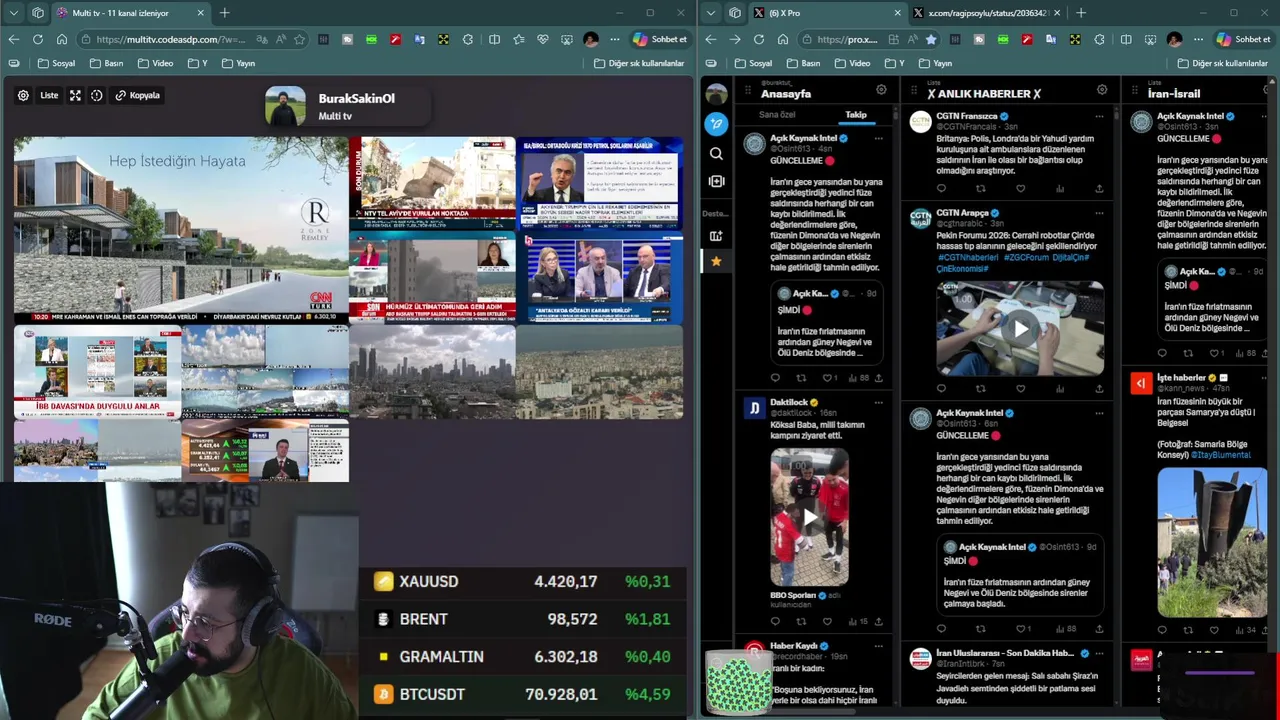Screen dimensions: 1280x720
Task: Compose a new post in X Pro sidebar
Action: click(x=716, y=124)
